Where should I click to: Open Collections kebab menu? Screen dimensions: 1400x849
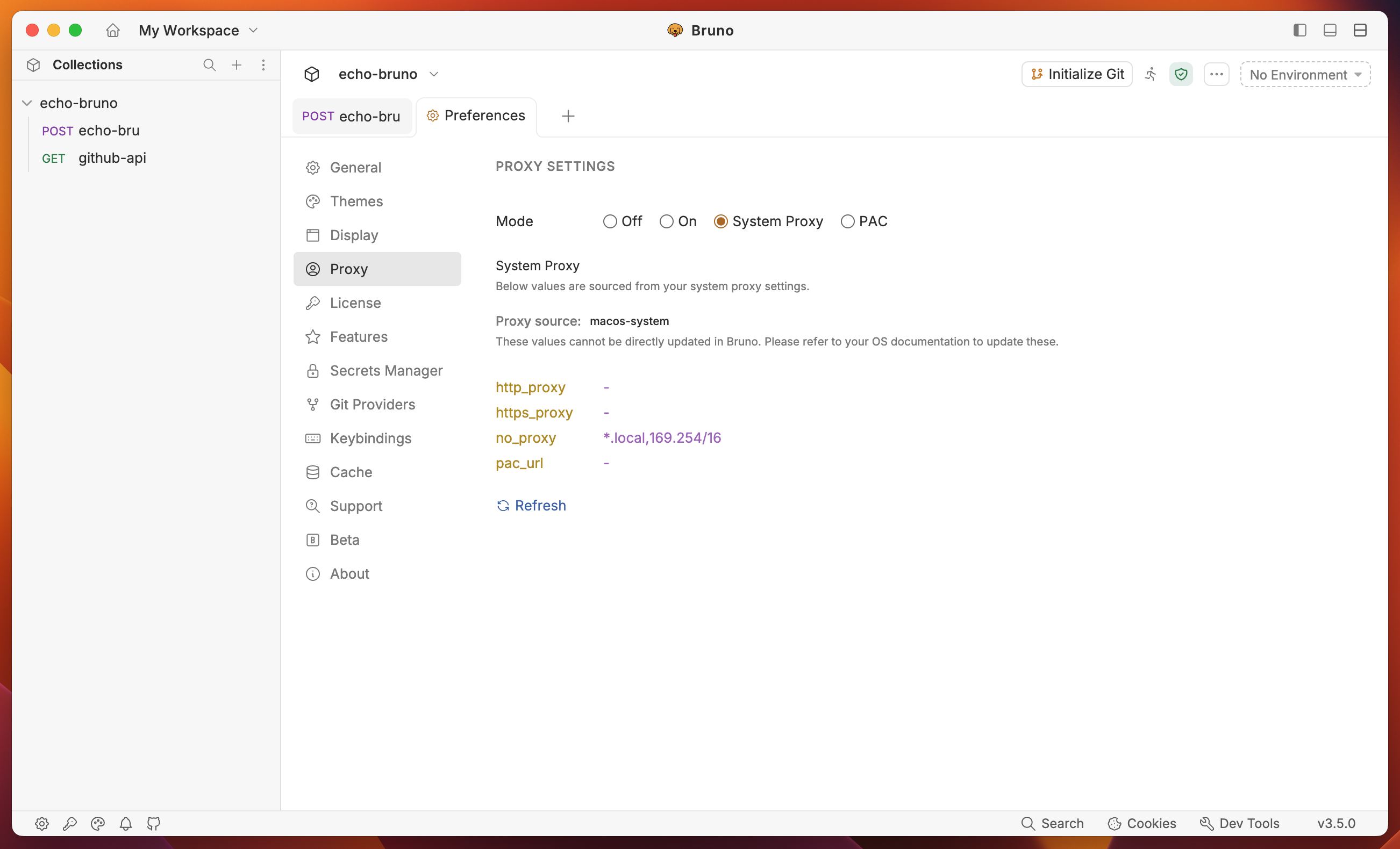tap(263, 64)
